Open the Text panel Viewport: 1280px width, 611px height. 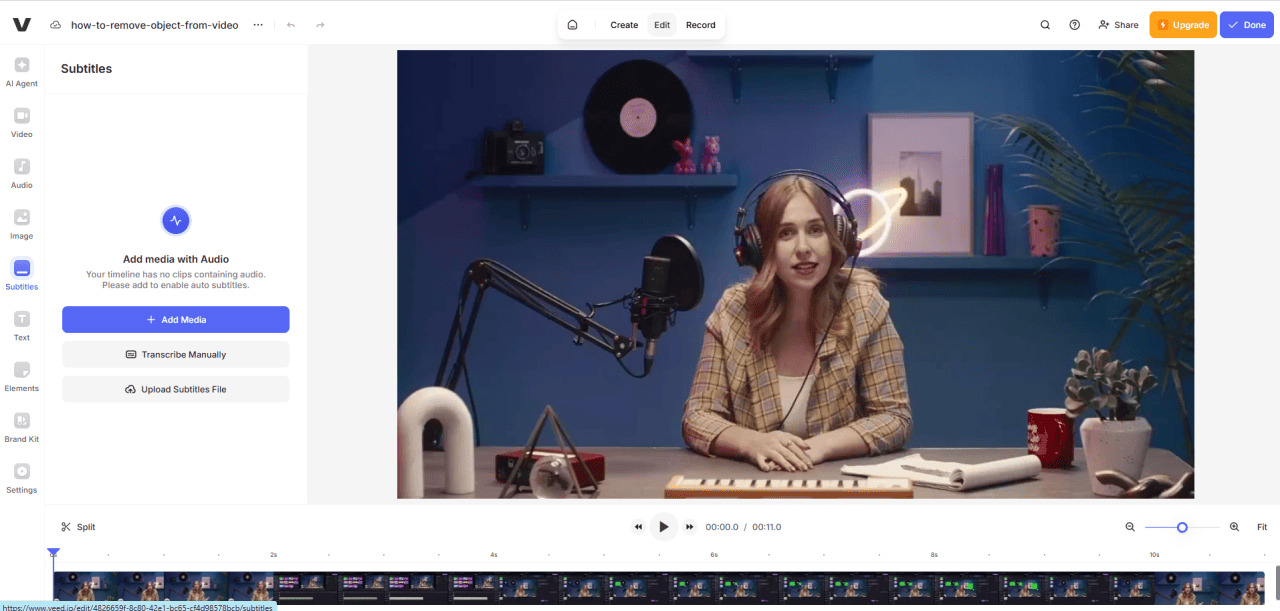[x=21, y=326]
